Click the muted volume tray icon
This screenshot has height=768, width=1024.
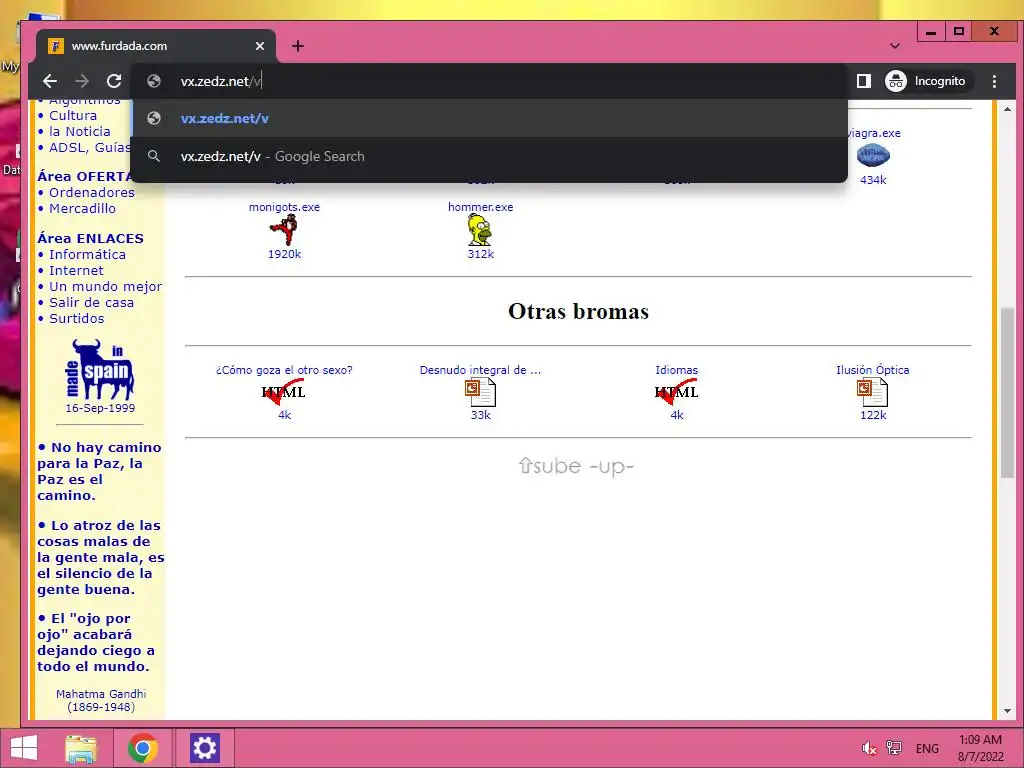click(868, 748)
